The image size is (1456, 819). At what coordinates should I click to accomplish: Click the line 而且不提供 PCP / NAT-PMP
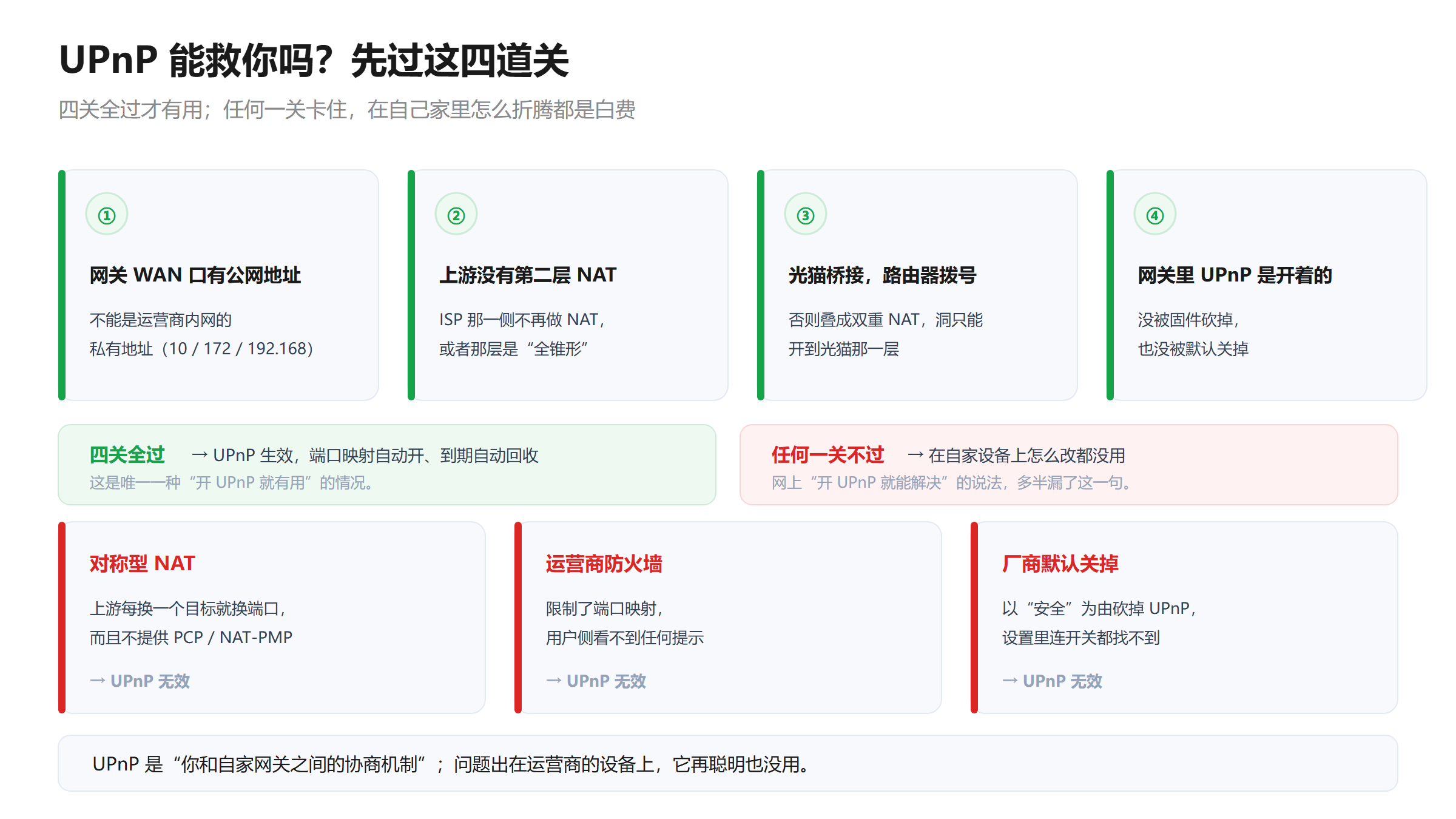191,638
